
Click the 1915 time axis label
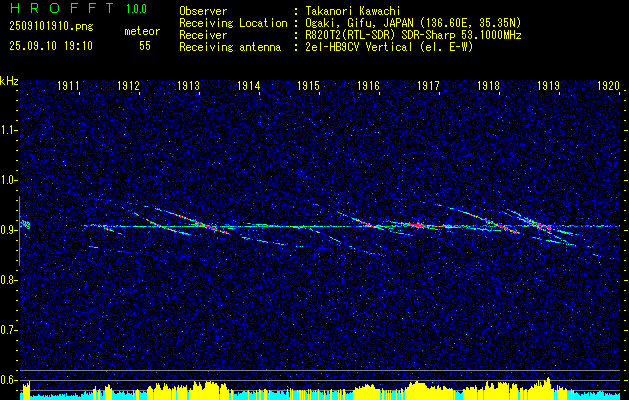pos(308,85)
